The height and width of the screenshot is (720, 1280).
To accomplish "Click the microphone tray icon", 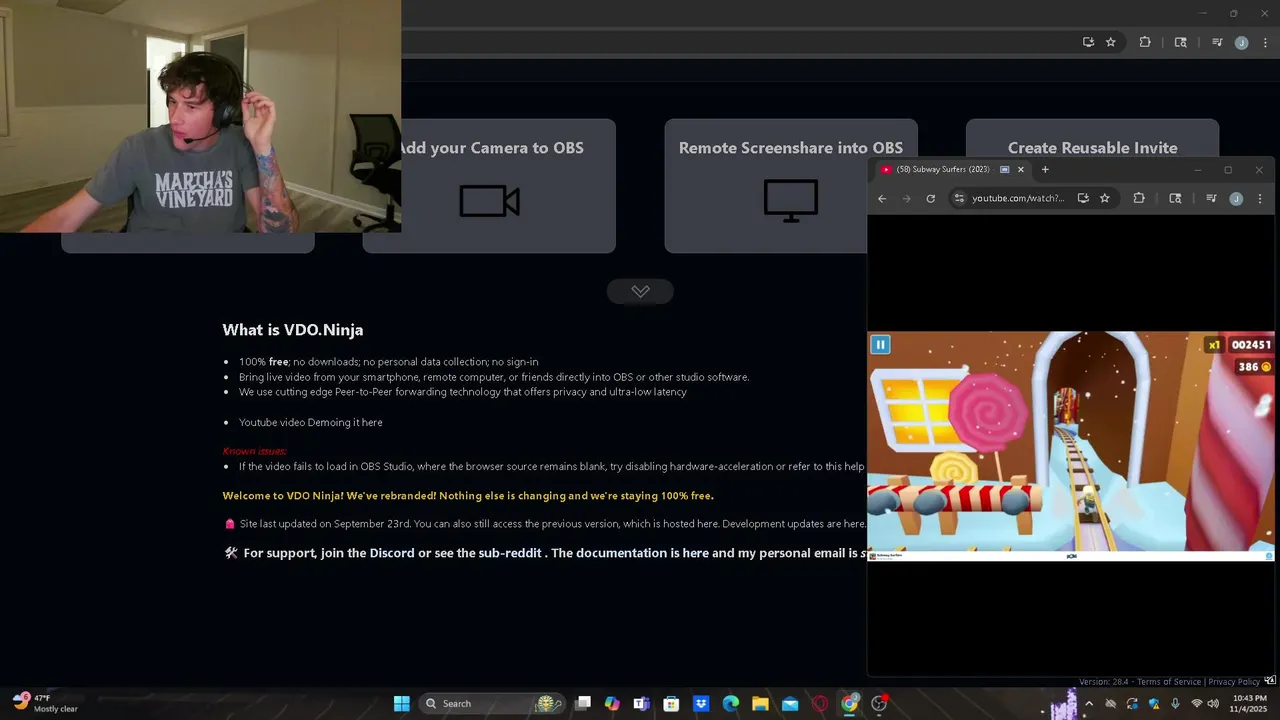I will [x=1175, y=704].
